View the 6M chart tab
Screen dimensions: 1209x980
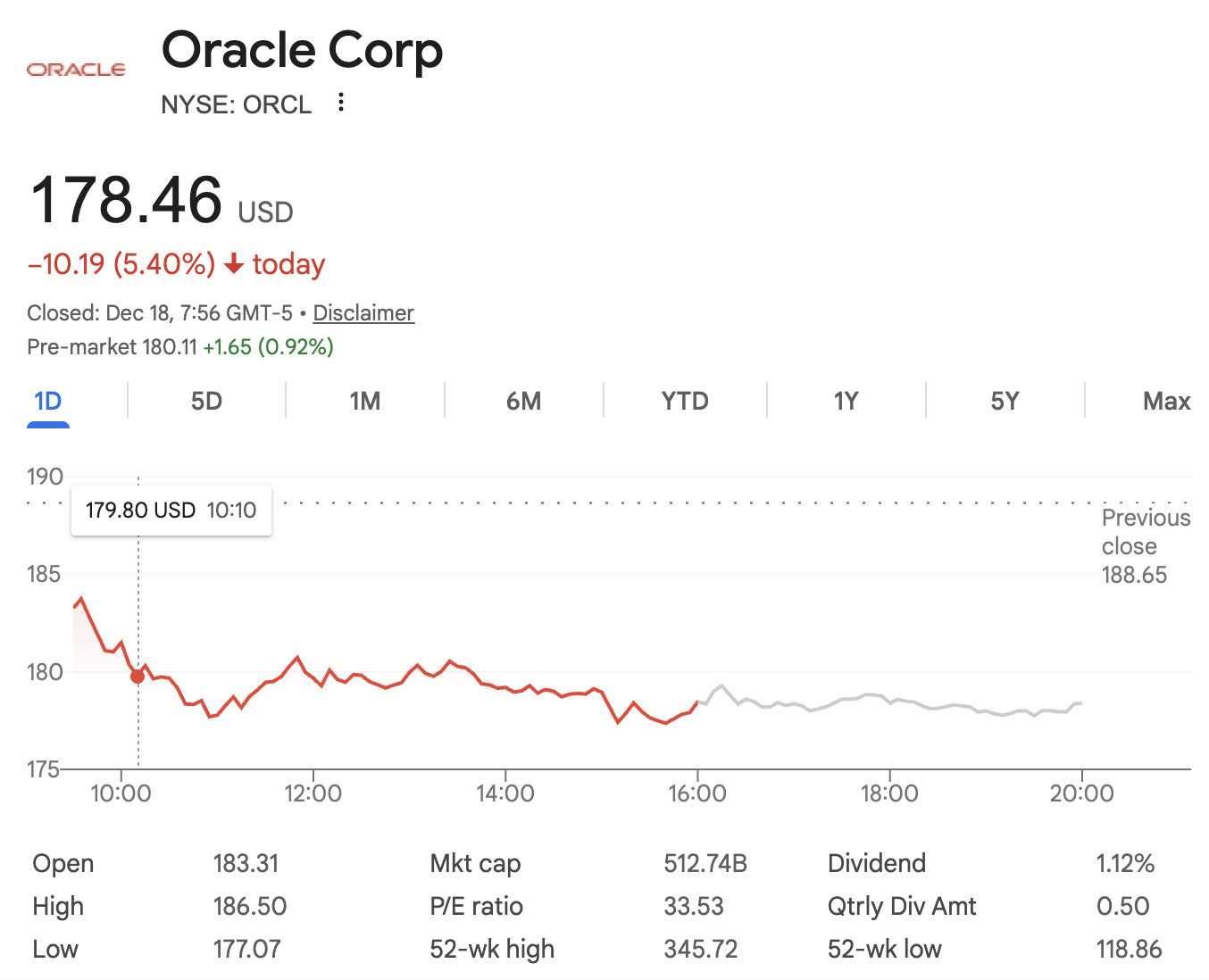(x=523, y=402)
